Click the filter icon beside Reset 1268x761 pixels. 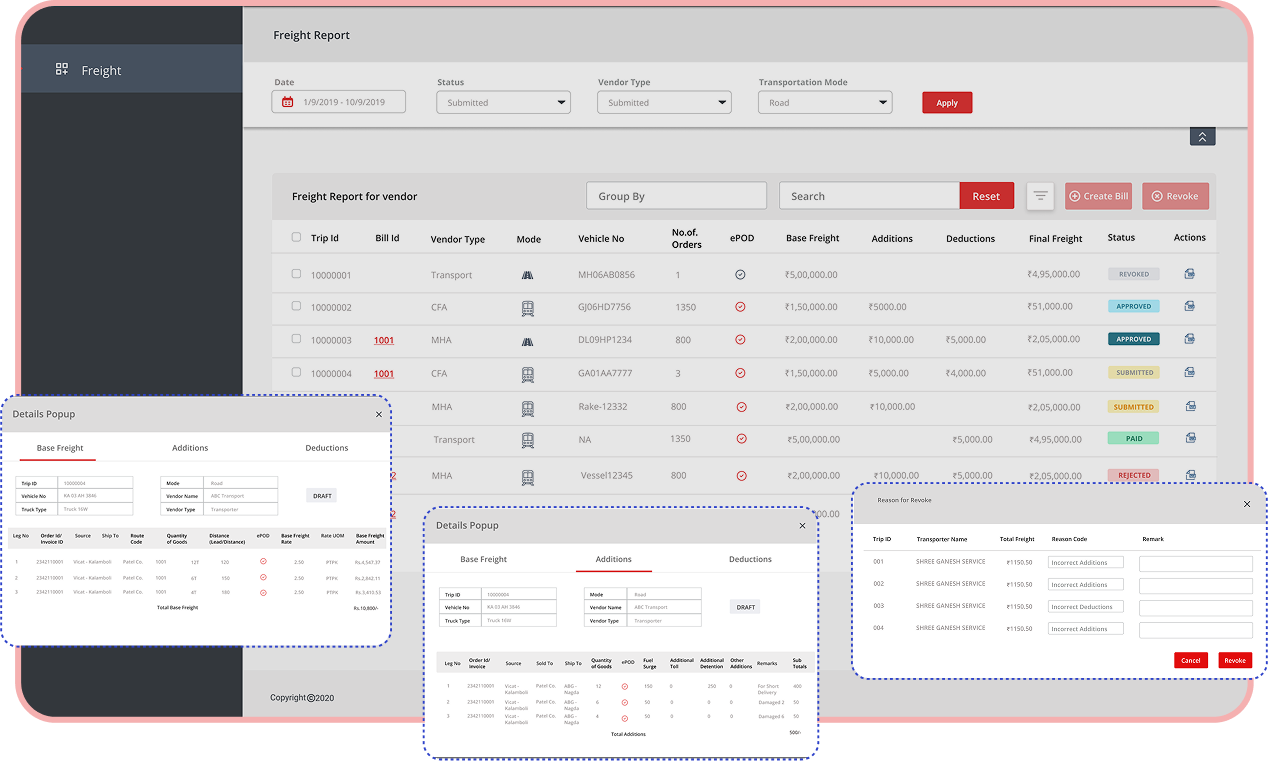[1040, 196]
